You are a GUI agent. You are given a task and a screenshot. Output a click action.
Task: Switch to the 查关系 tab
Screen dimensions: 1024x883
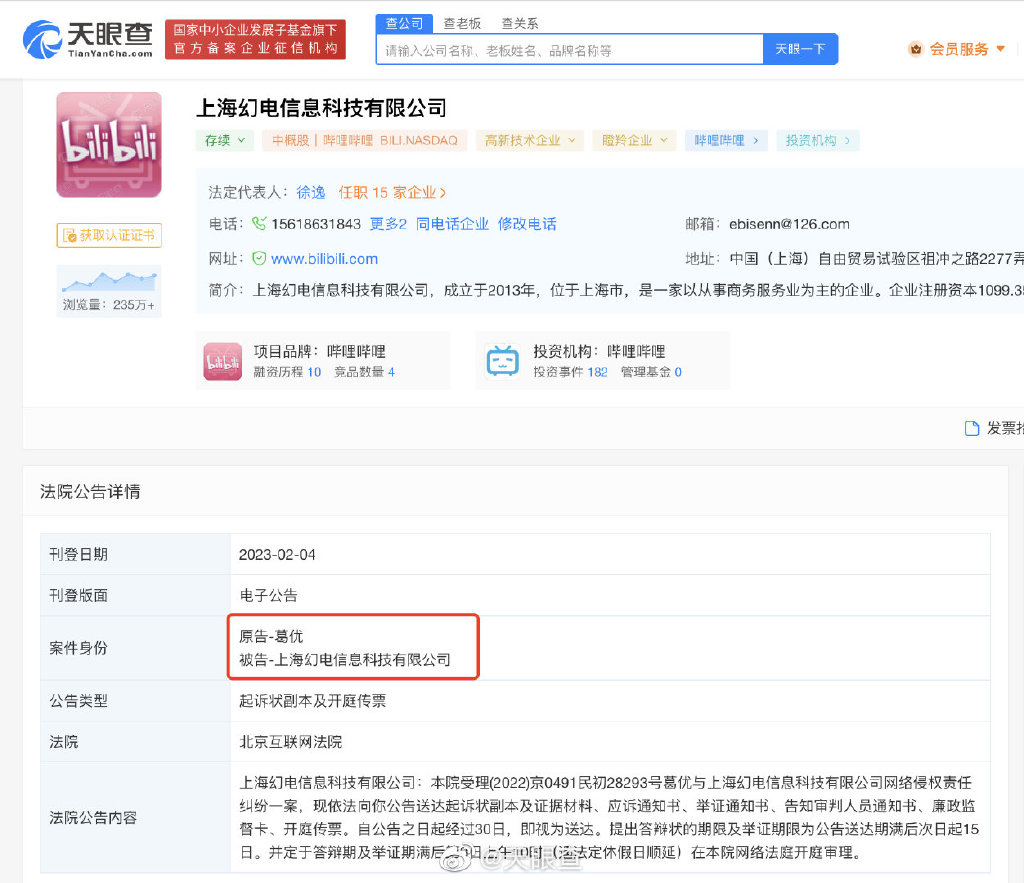[x=520, y=24]
